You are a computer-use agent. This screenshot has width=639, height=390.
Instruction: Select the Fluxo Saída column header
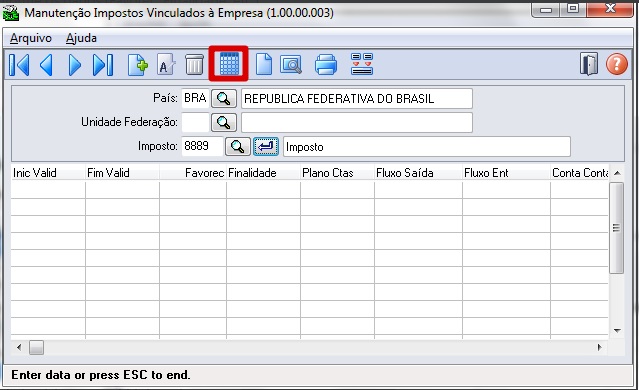click(419, 173)
